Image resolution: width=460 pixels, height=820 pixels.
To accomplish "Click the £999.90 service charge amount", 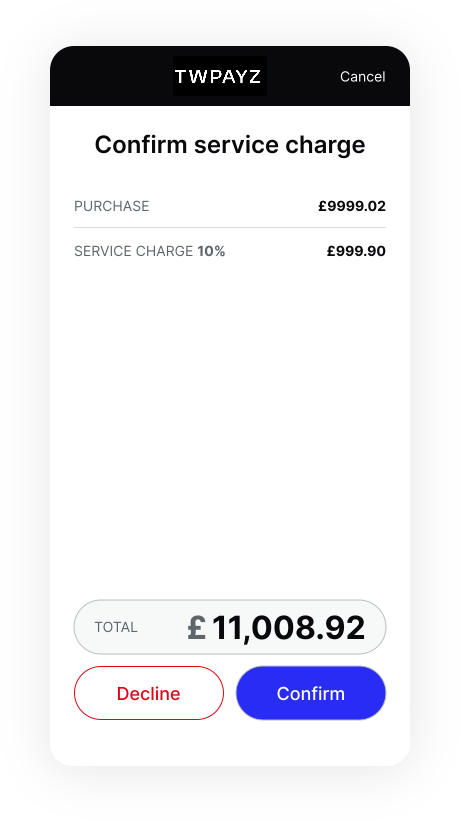I will pyautogui.click(x=356, y=251).
